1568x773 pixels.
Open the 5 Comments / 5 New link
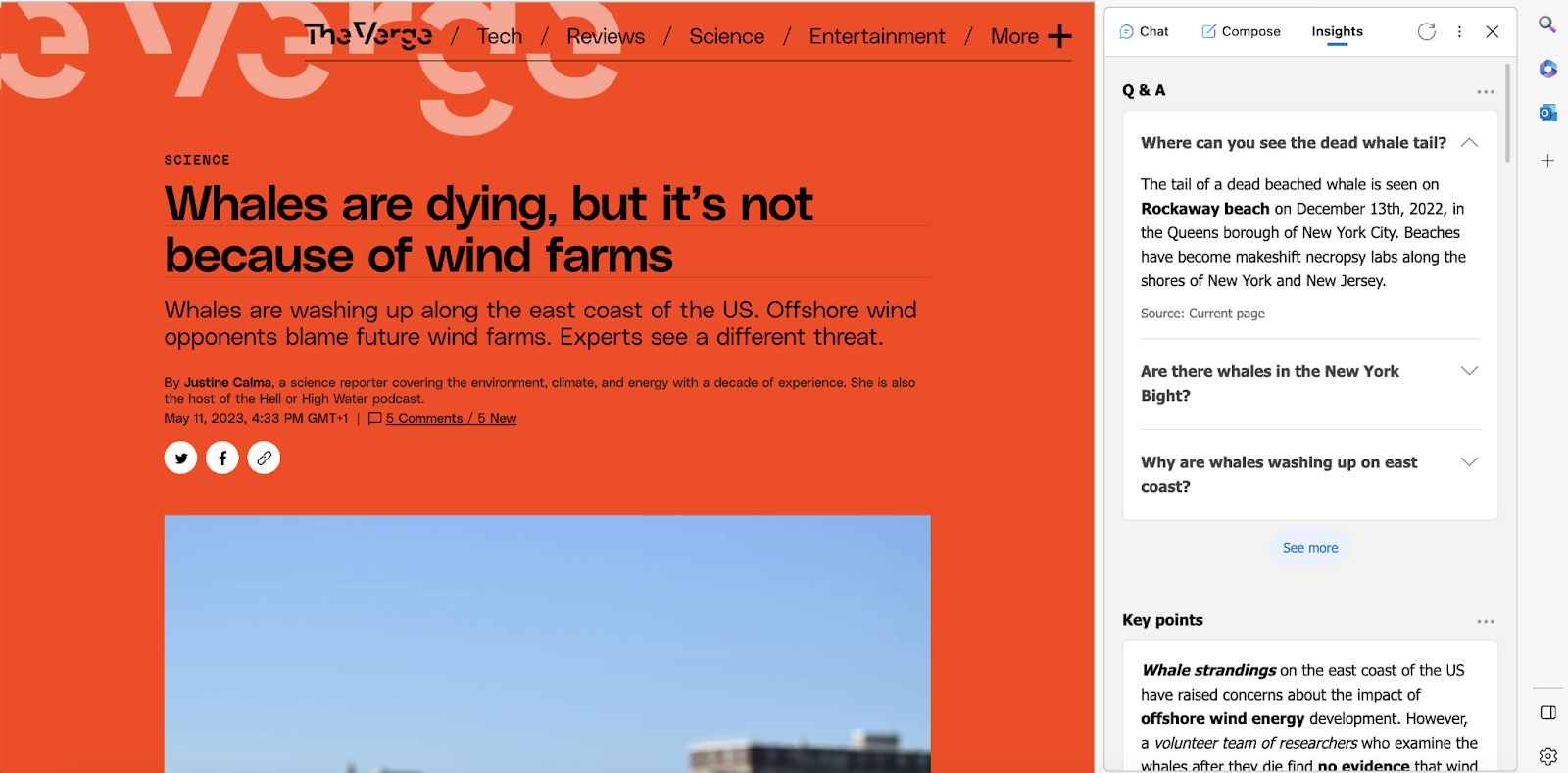coord(451,419)
